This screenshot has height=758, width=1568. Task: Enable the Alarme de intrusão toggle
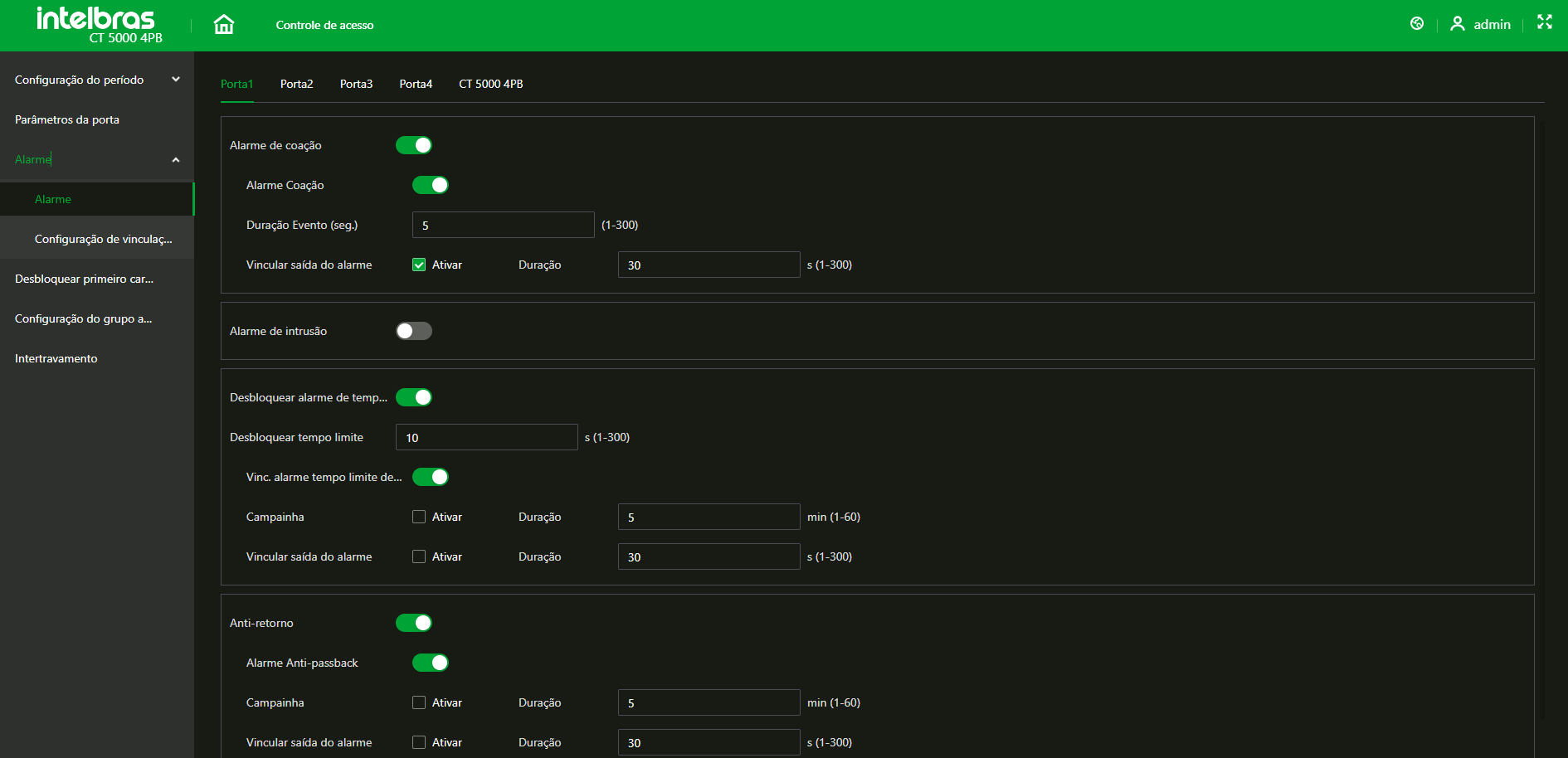414,331
